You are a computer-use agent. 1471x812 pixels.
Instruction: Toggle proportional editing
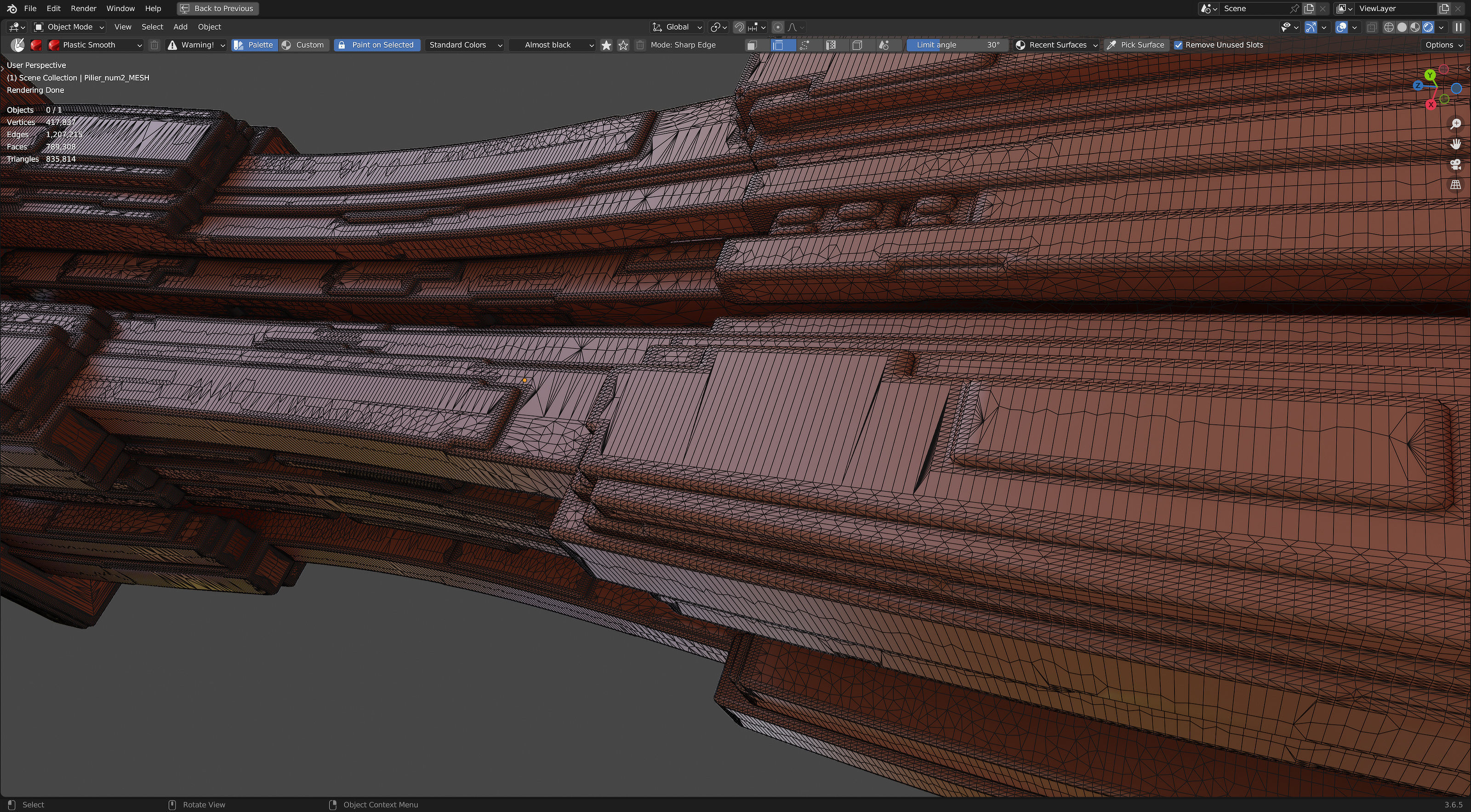pyautogui.click(x=778, y=27)
